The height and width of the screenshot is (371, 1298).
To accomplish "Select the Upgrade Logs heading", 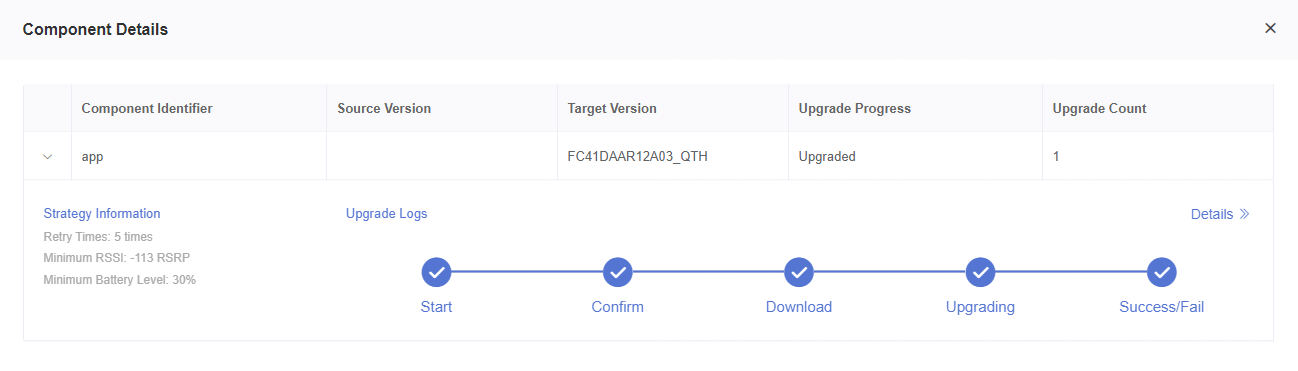I will point(386,214).
